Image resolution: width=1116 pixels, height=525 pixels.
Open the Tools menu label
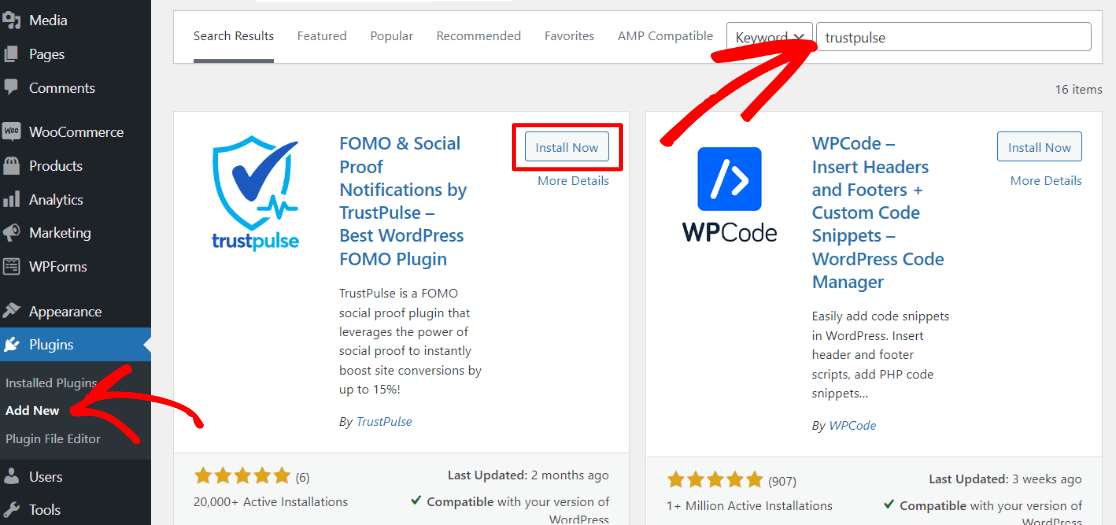[45, 509]
